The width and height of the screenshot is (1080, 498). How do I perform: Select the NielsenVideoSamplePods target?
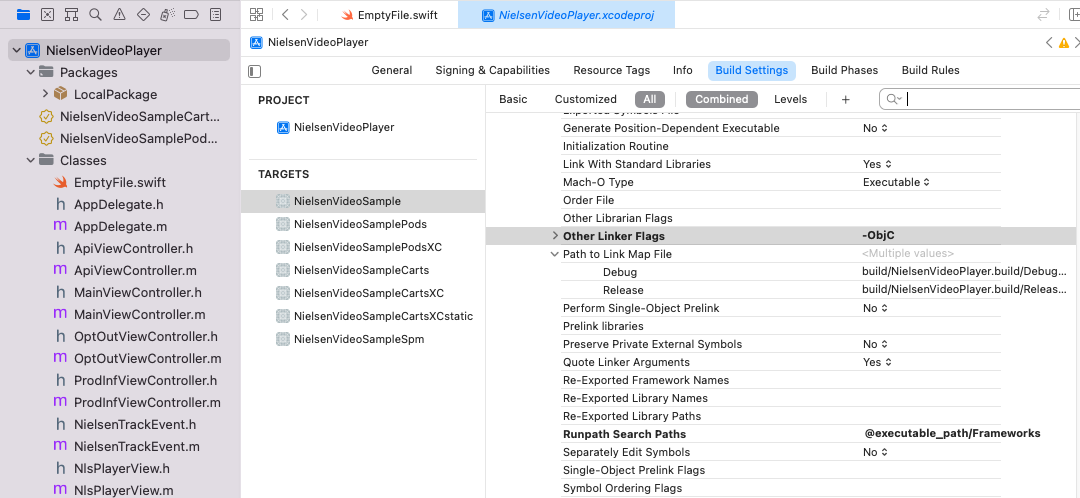360,224
